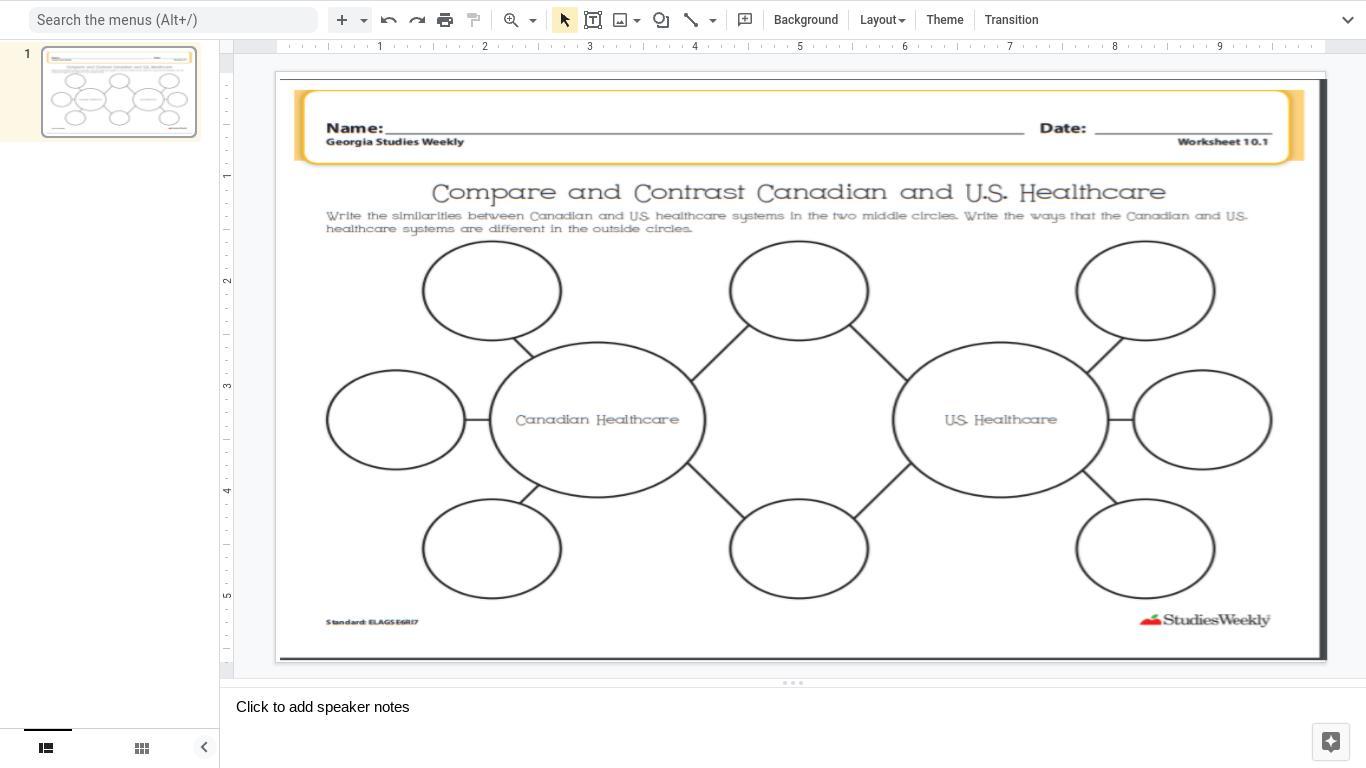Click the Background button
This screenshot has height=768, width=1366.
pos(805,20)
